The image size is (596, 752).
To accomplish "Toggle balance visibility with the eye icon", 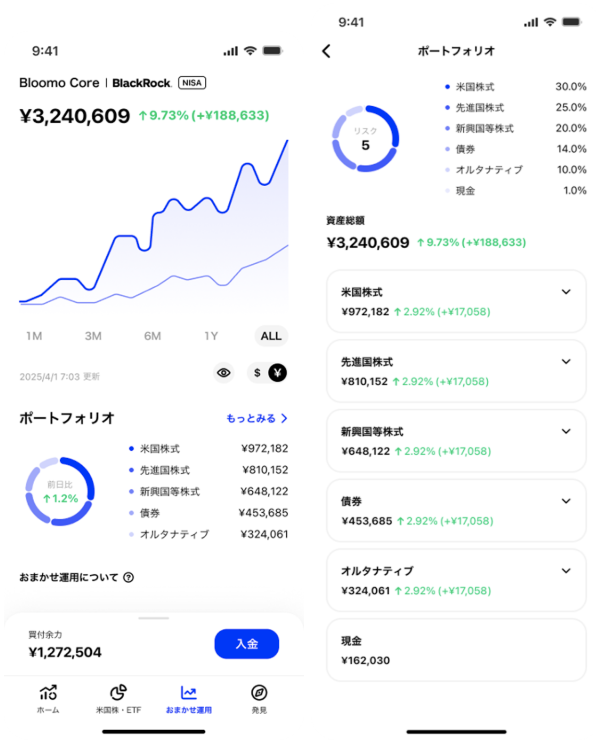I will pos(223,373).
